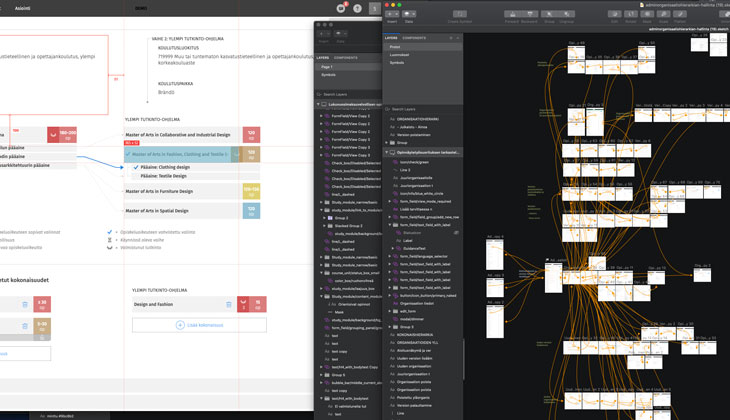Click the Forward arrange icon
The height and width of the screenshot is (420, 730).
513,14
